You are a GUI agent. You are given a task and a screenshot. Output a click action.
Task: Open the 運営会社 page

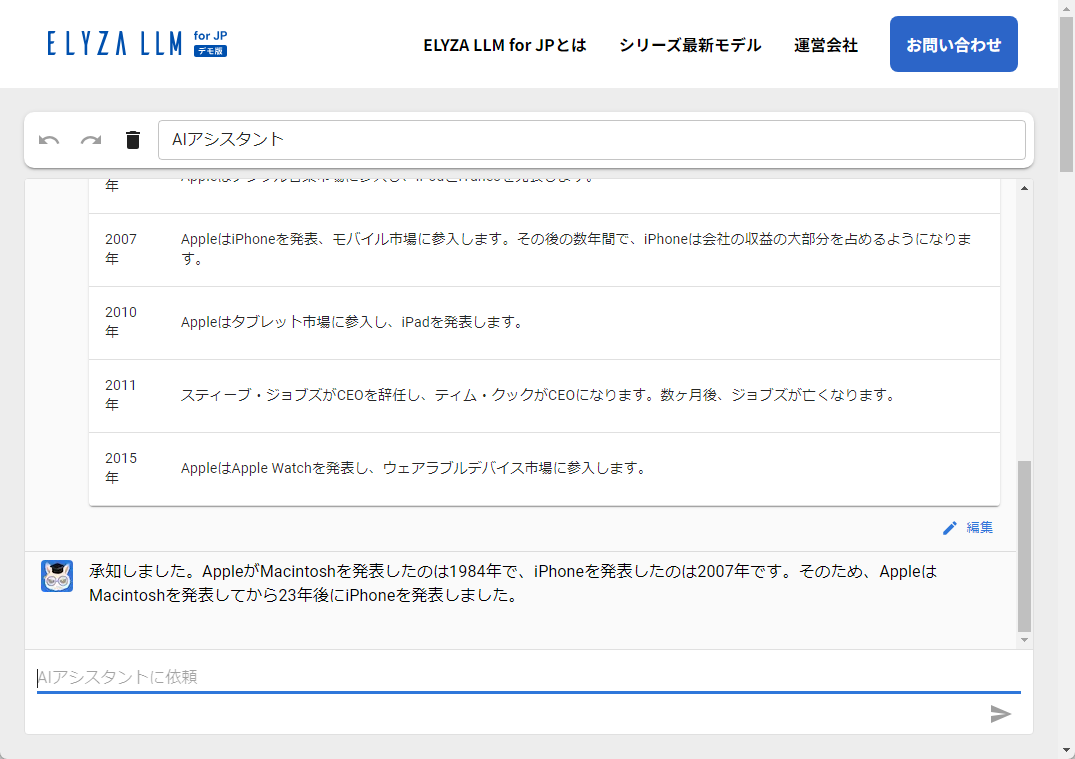[x=825, y=45]
